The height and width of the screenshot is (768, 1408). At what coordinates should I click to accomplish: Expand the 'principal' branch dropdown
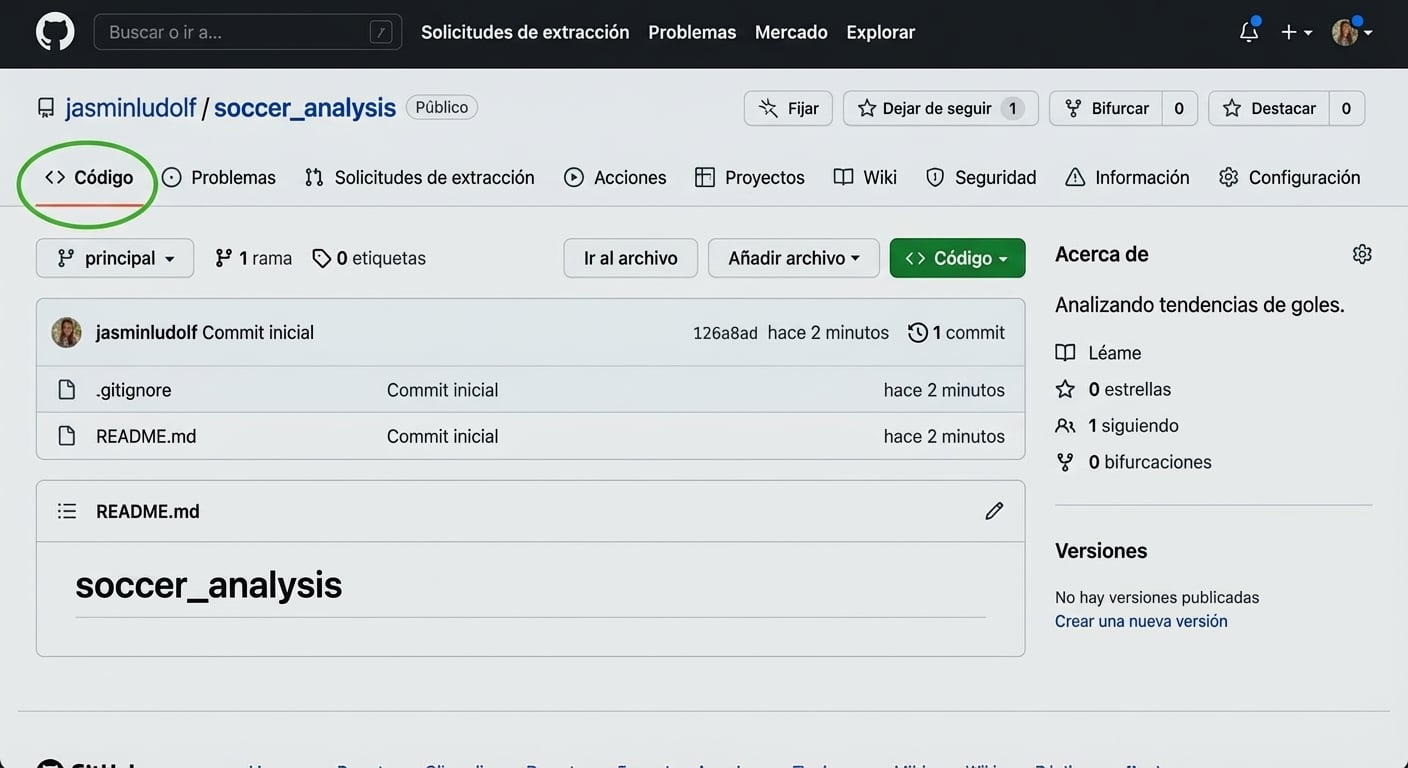(115, 258)
